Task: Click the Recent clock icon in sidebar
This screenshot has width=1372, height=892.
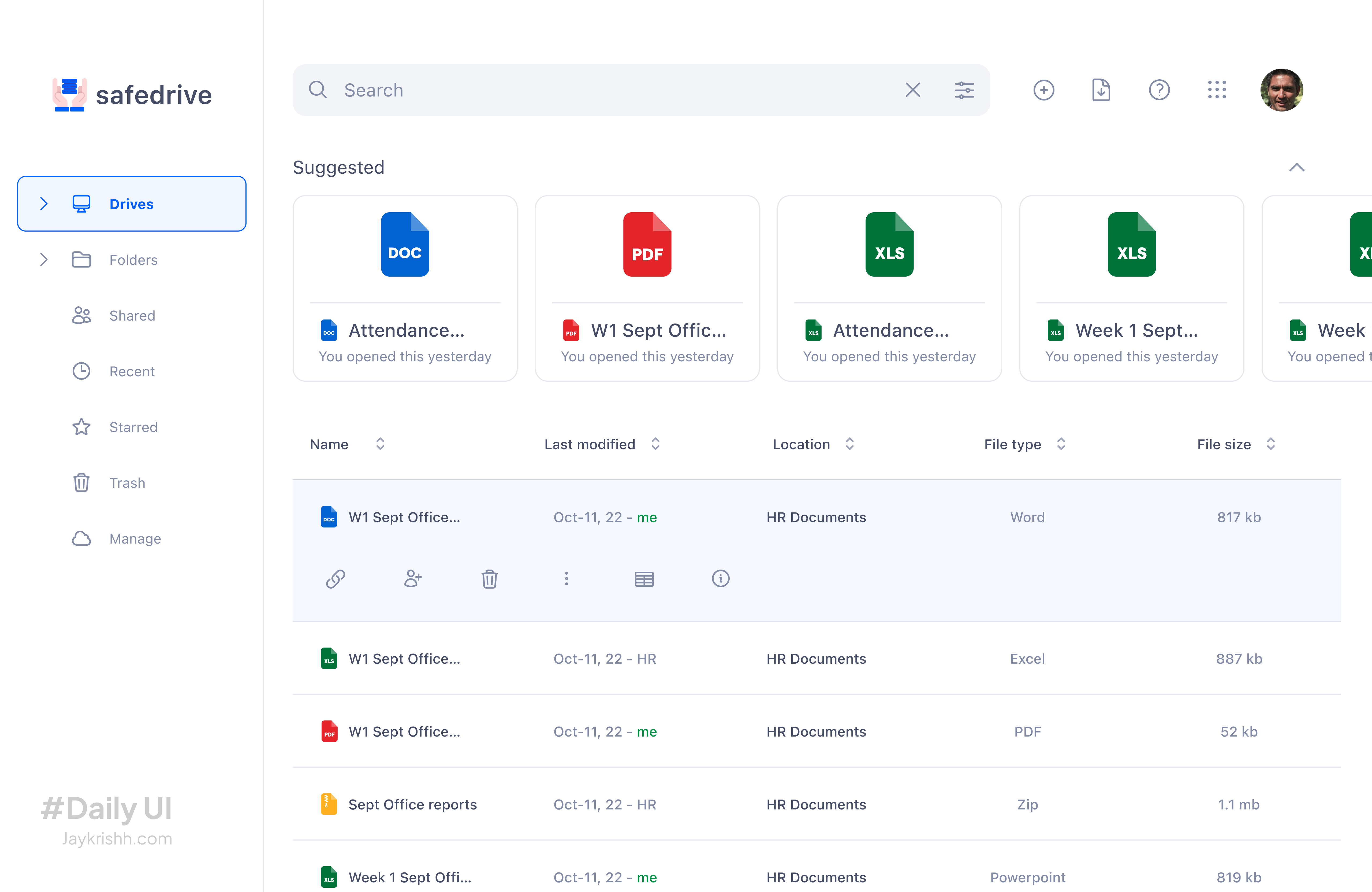Action: click(x=81, y=371)
